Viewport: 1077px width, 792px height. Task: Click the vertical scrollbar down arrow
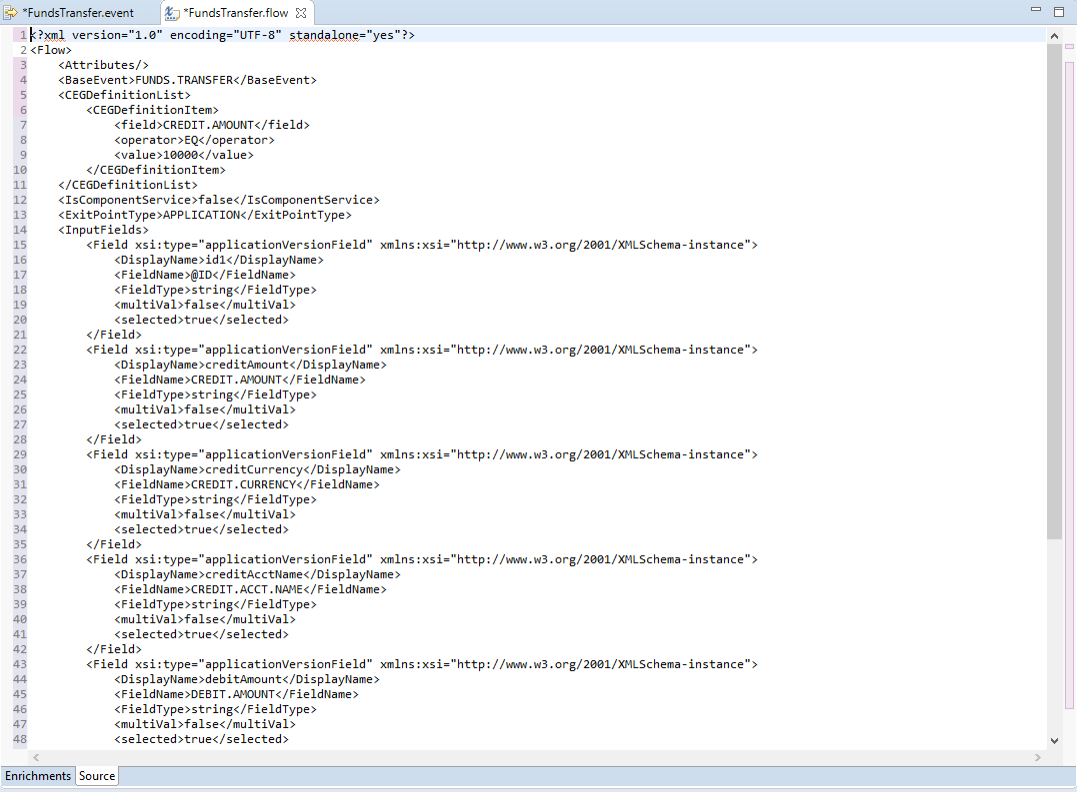tap(1054, 740)
